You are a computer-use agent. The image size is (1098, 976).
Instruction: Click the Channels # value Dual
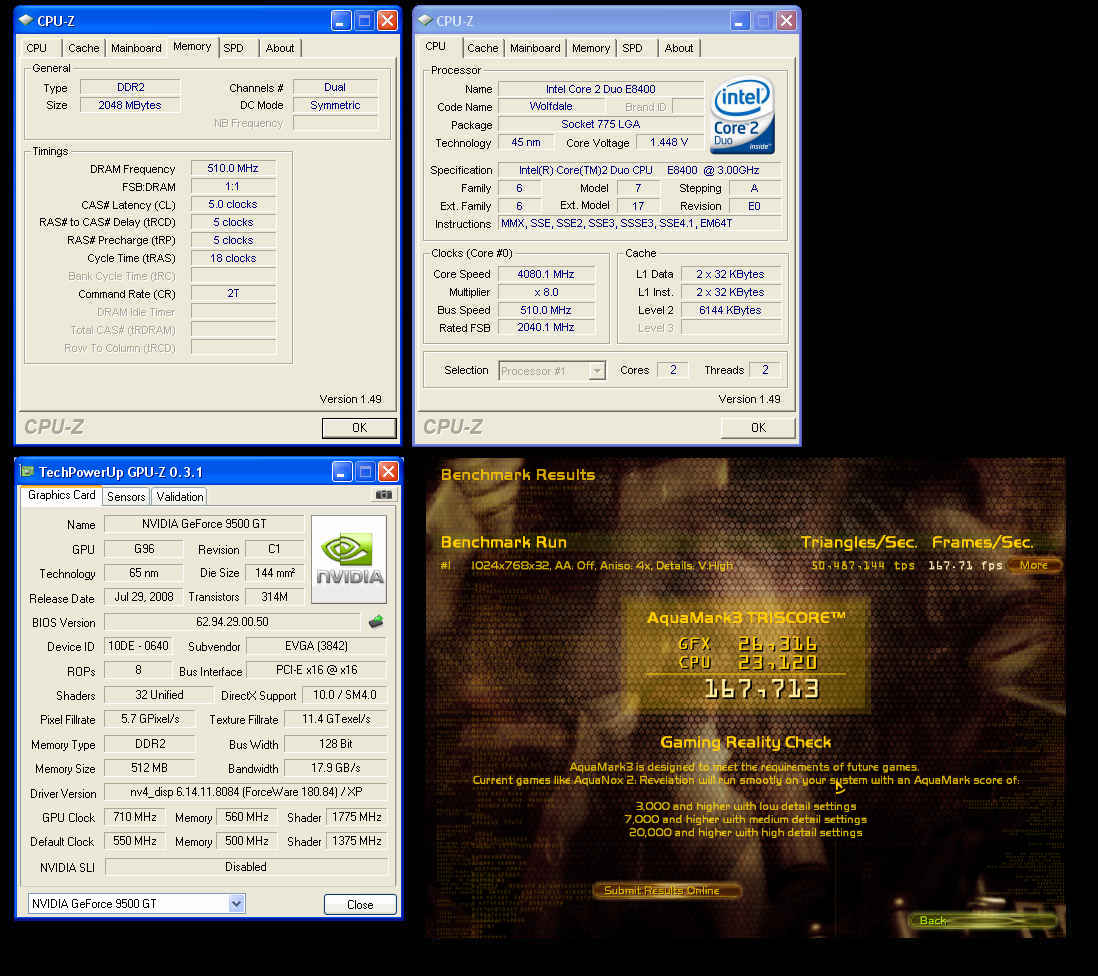pyautogui.click(x=335, y=88)
